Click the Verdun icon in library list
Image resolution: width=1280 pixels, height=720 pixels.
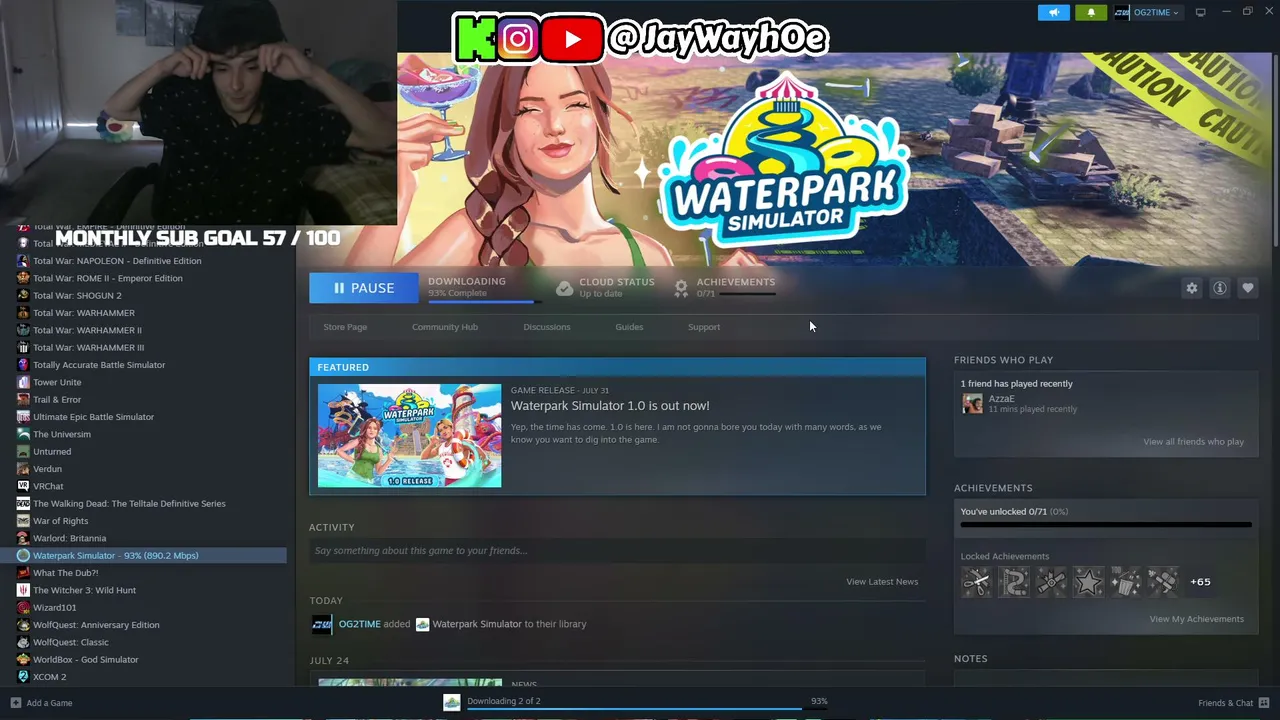pos(23,469)
